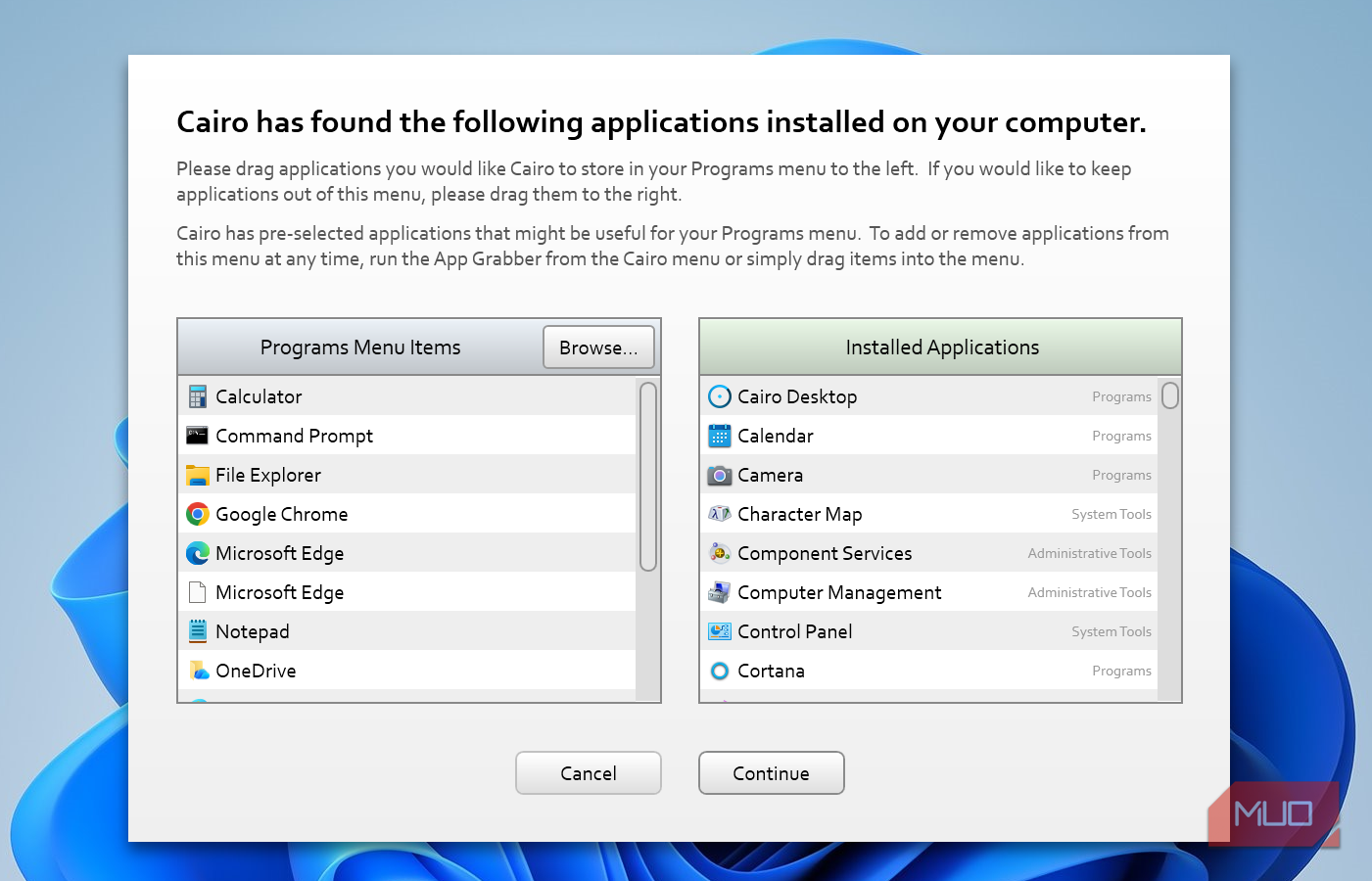Viewport: 1372px width, 881px height.
Task: Click the Control Panel icon
Action: 720,631
